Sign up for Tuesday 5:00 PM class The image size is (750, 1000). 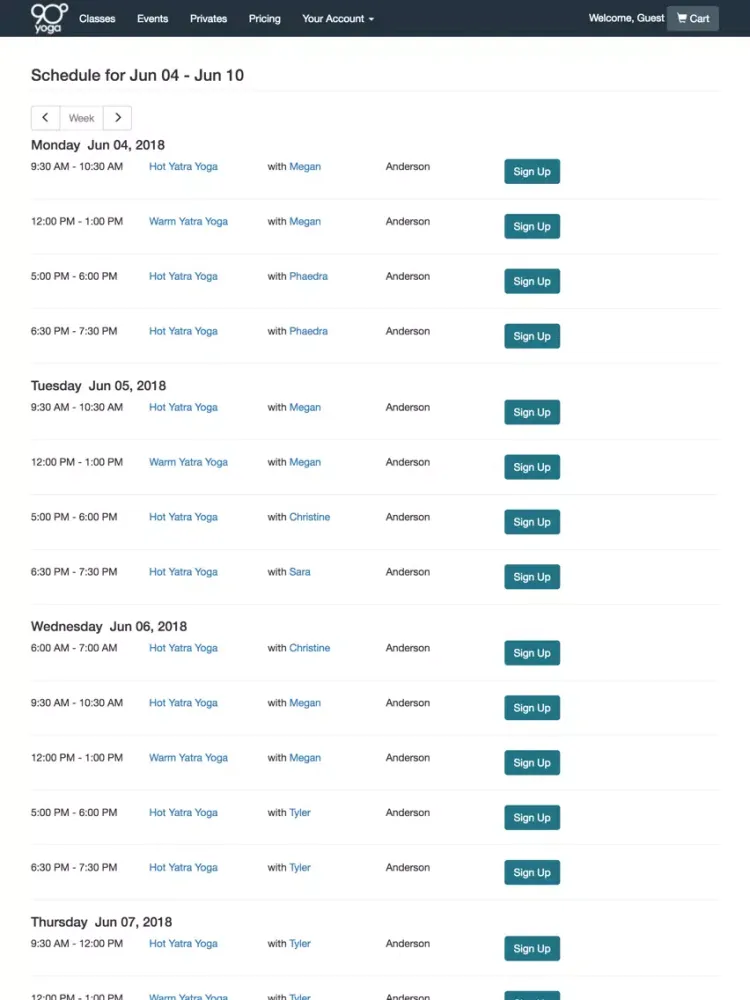pos(531,522)
